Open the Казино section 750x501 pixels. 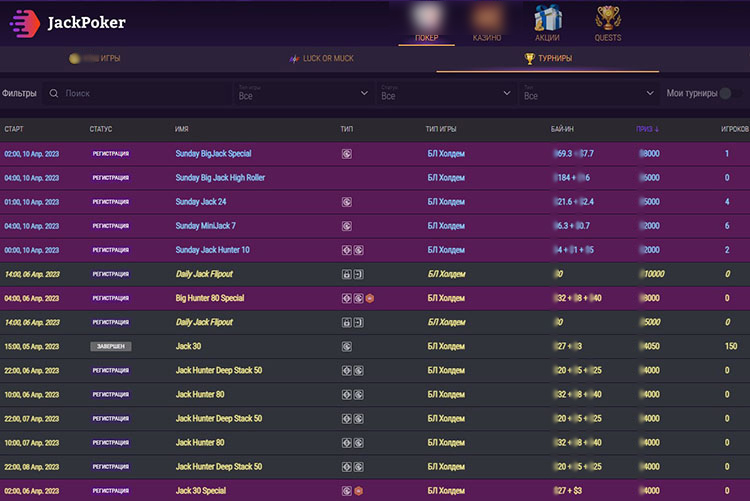coord(487,24)
